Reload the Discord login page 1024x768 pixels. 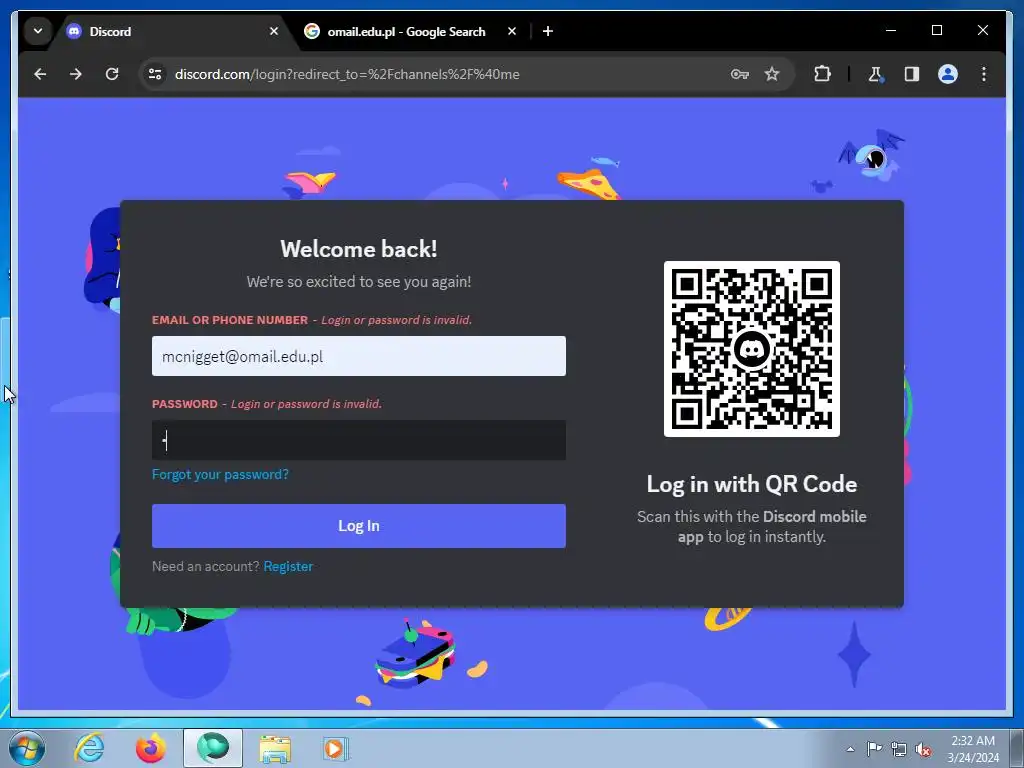point(112,74)
